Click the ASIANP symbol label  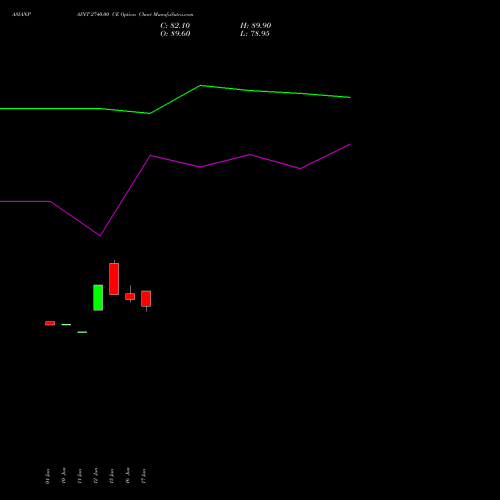pos(21,15)
